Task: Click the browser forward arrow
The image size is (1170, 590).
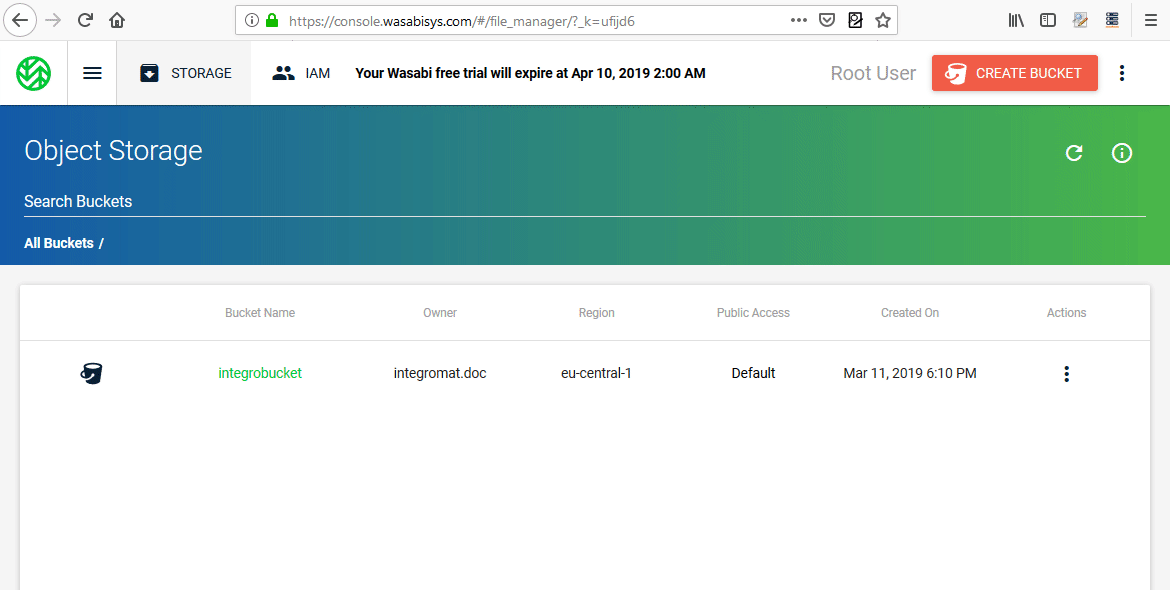Action: point(53,20)
